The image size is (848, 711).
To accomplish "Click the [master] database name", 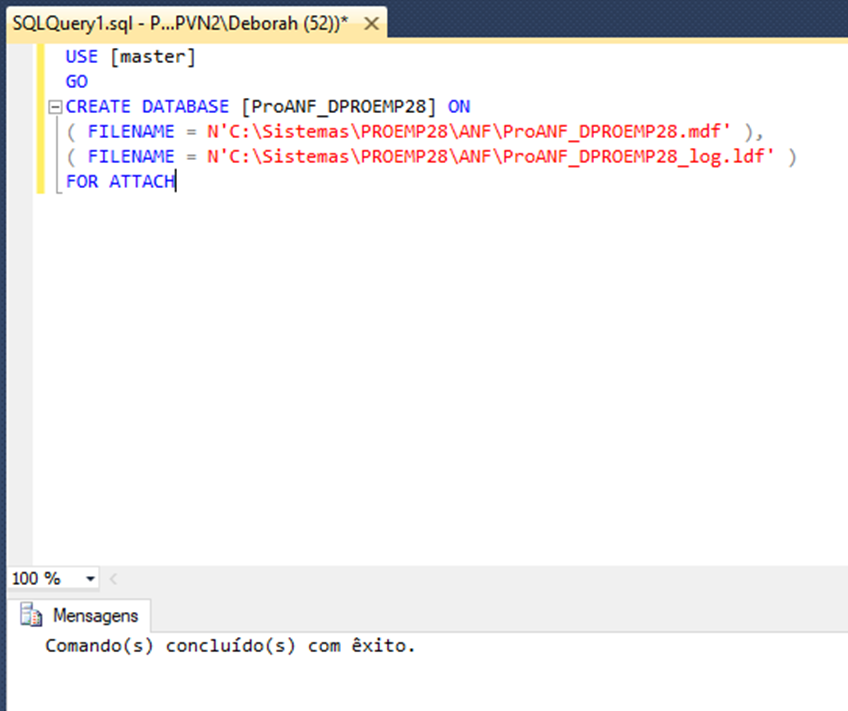I will click(x=153, y=57).
